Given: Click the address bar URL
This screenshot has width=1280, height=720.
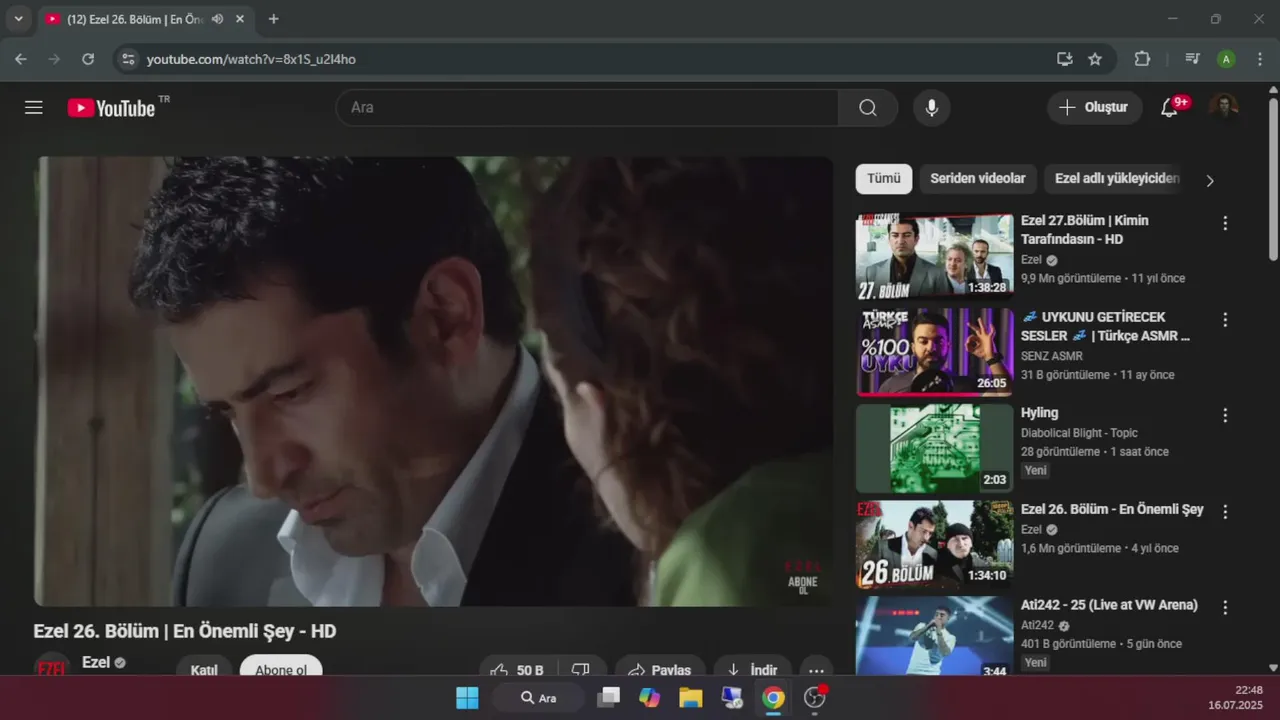Looking at the screenshot, I should tap(251, 59).
